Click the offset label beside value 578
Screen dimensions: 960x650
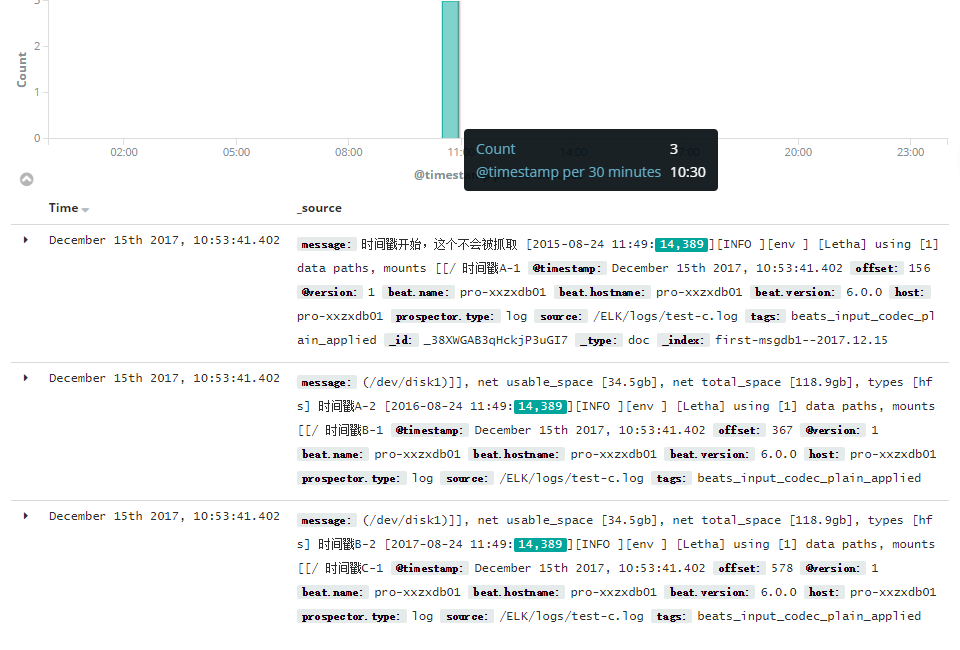click(x=739, y=569)
